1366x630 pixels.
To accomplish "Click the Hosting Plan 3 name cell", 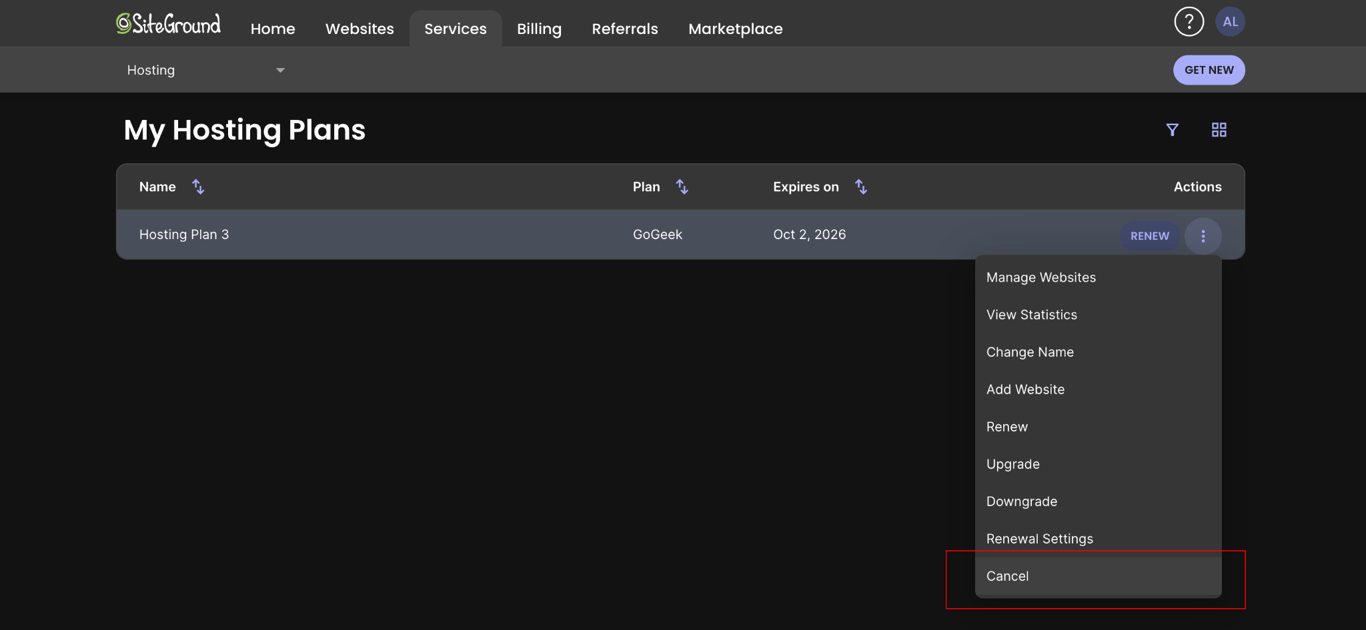I will pos(184,234).
